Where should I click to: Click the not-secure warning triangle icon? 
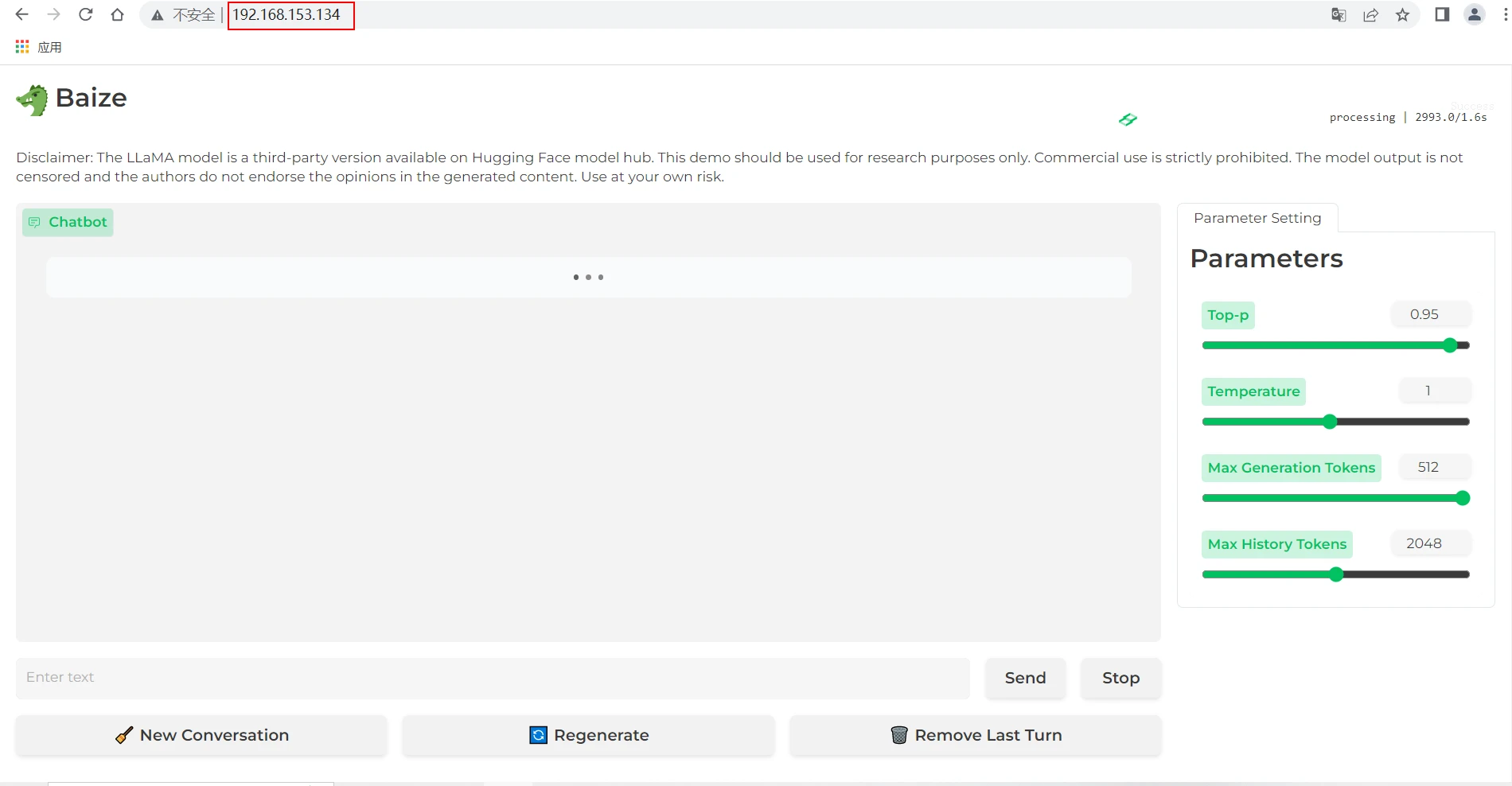point(158,15)
